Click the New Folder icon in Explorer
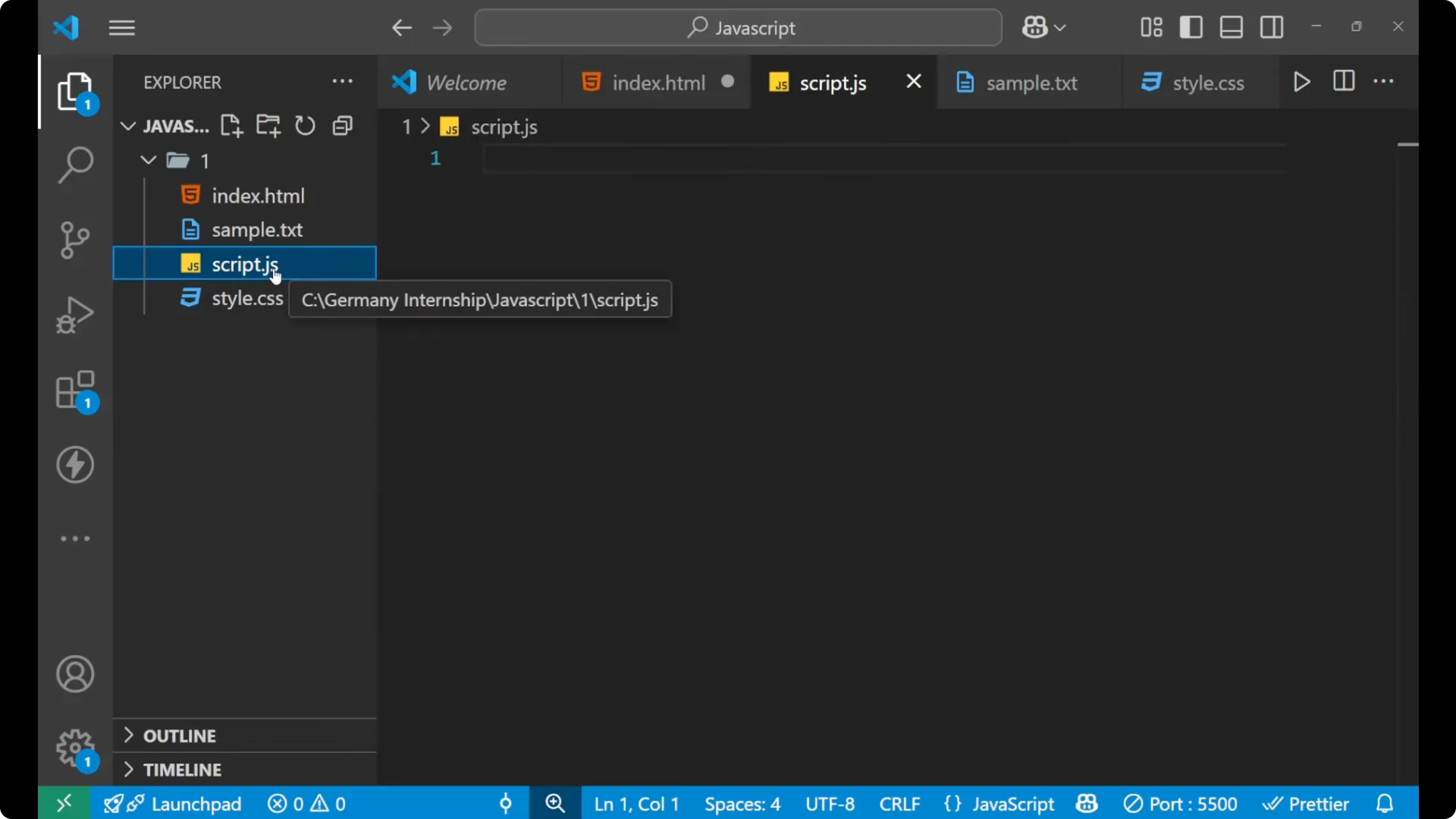 (268, 126)
